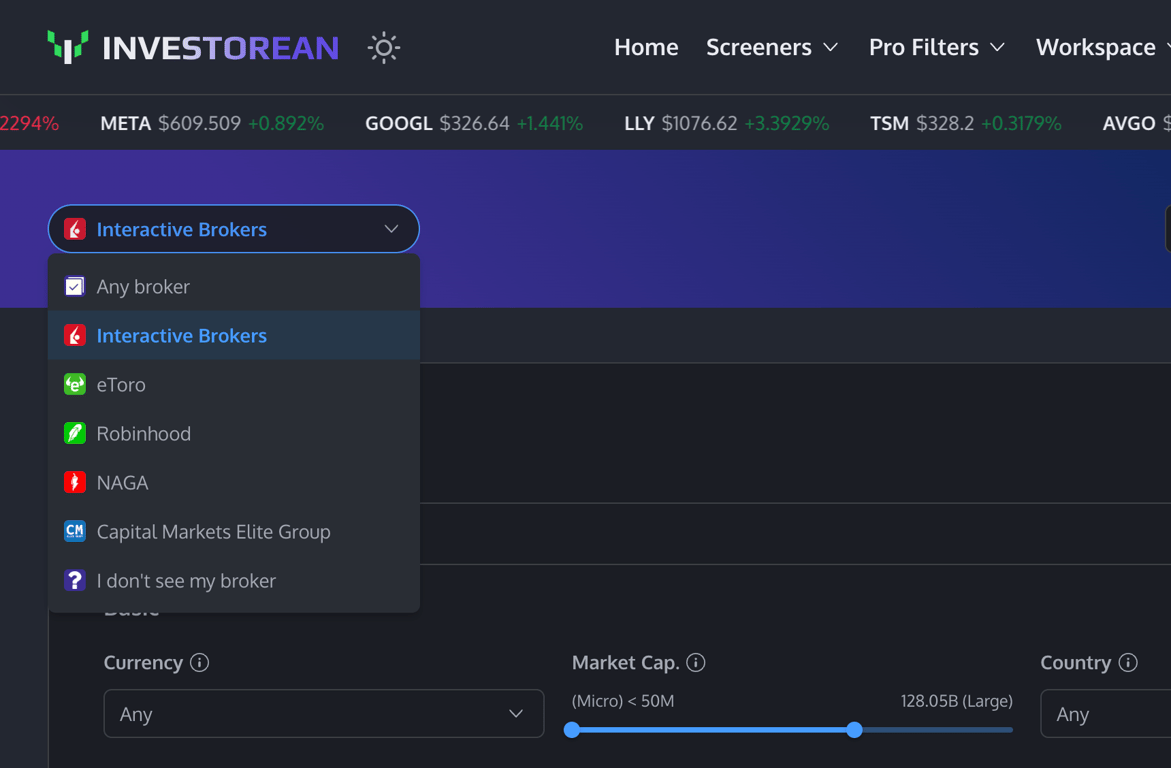The width and height of the screenshot is (1171, 768).
Task: Select I don't see my broker
Action: coord(234,580)
